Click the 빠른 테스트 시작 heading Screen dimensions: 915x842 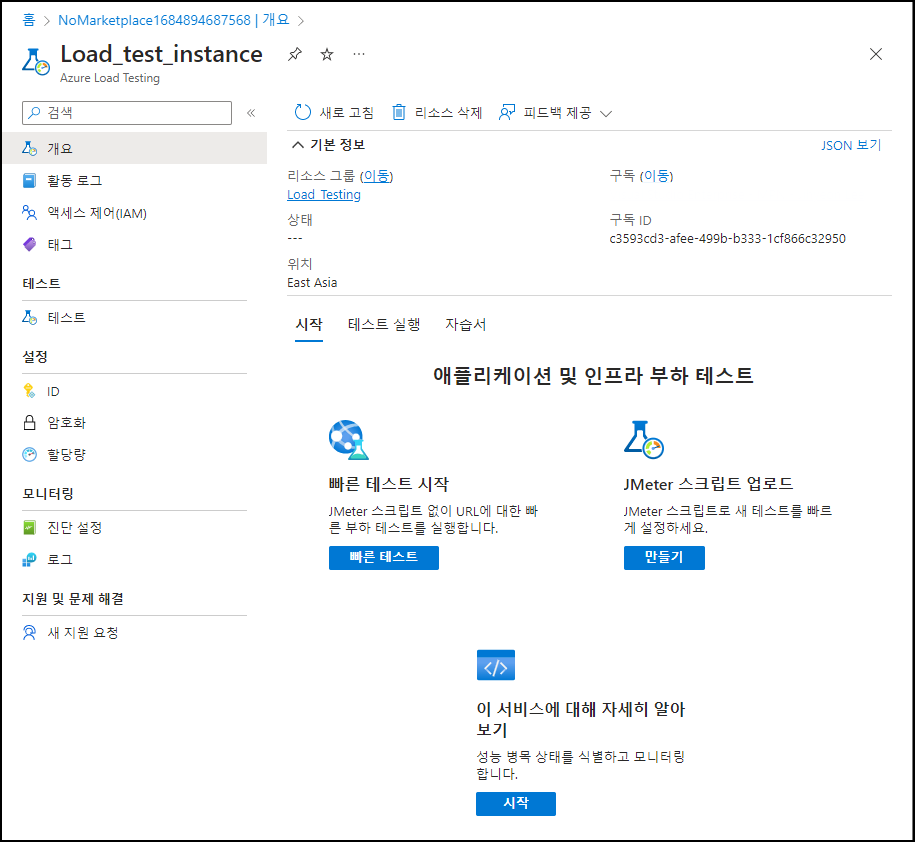(389, 484)
